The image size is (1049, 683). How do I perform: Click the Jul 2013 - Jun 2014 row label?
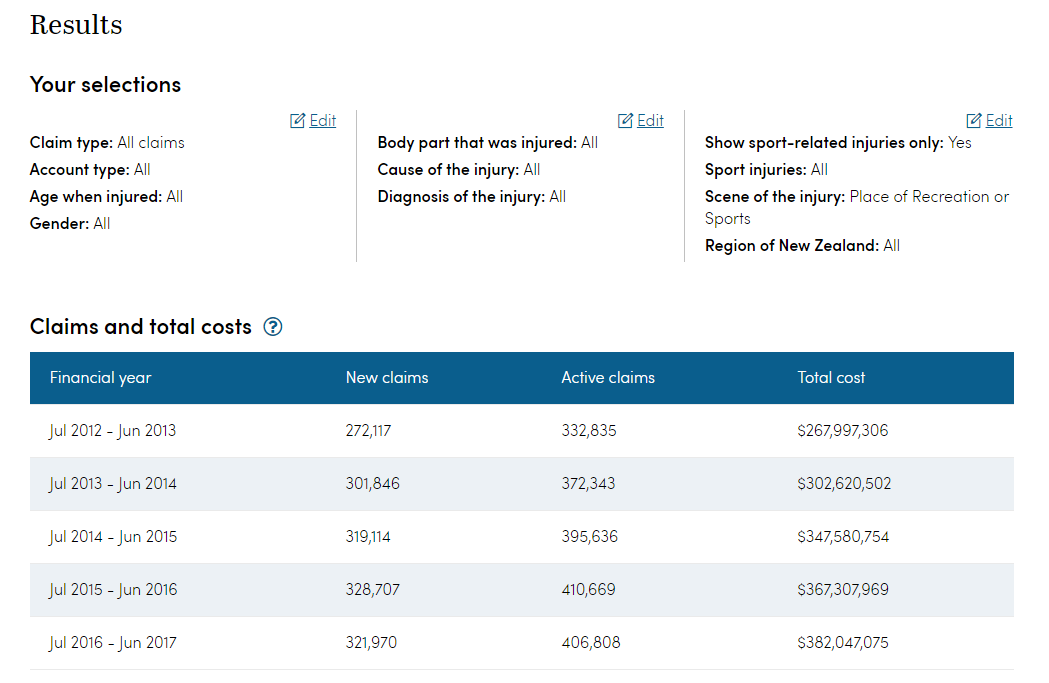(113, 484)
